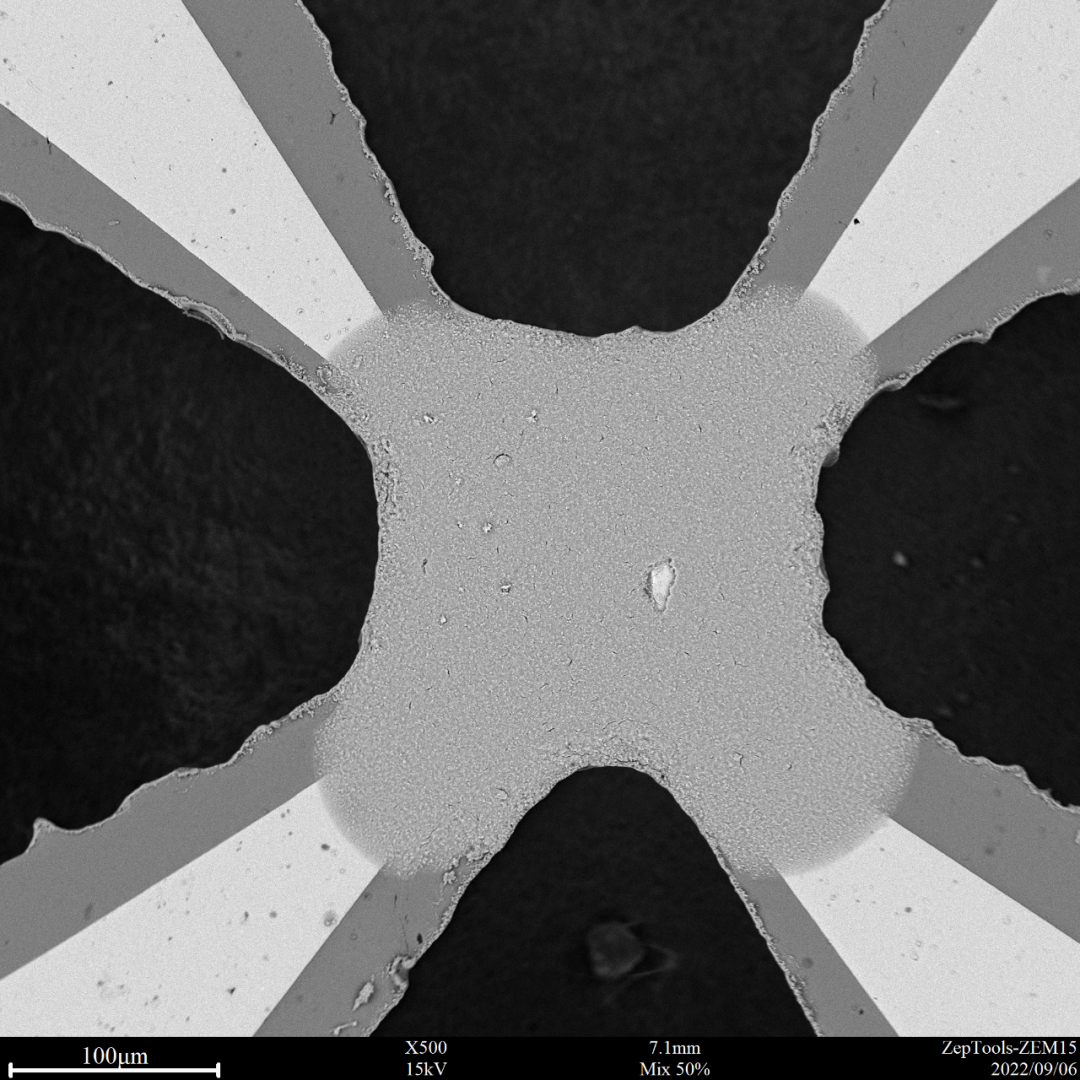Select the X500 magnification text
1080x1080 pixels.
426,1048
